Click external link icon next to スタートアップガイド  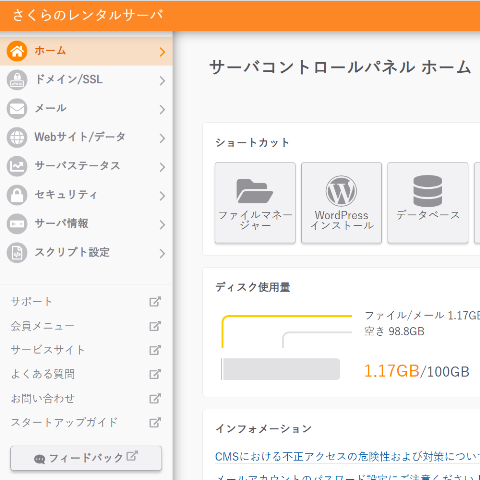(x=155, y=422)
